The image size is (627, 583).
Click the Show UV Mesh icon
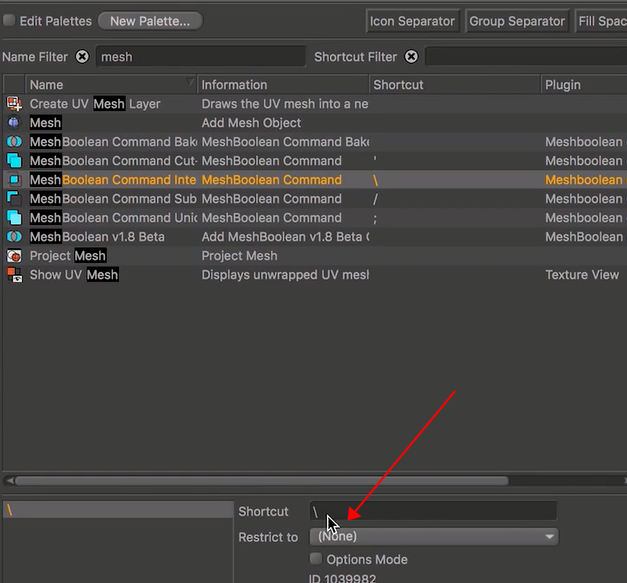coord(14,275)
